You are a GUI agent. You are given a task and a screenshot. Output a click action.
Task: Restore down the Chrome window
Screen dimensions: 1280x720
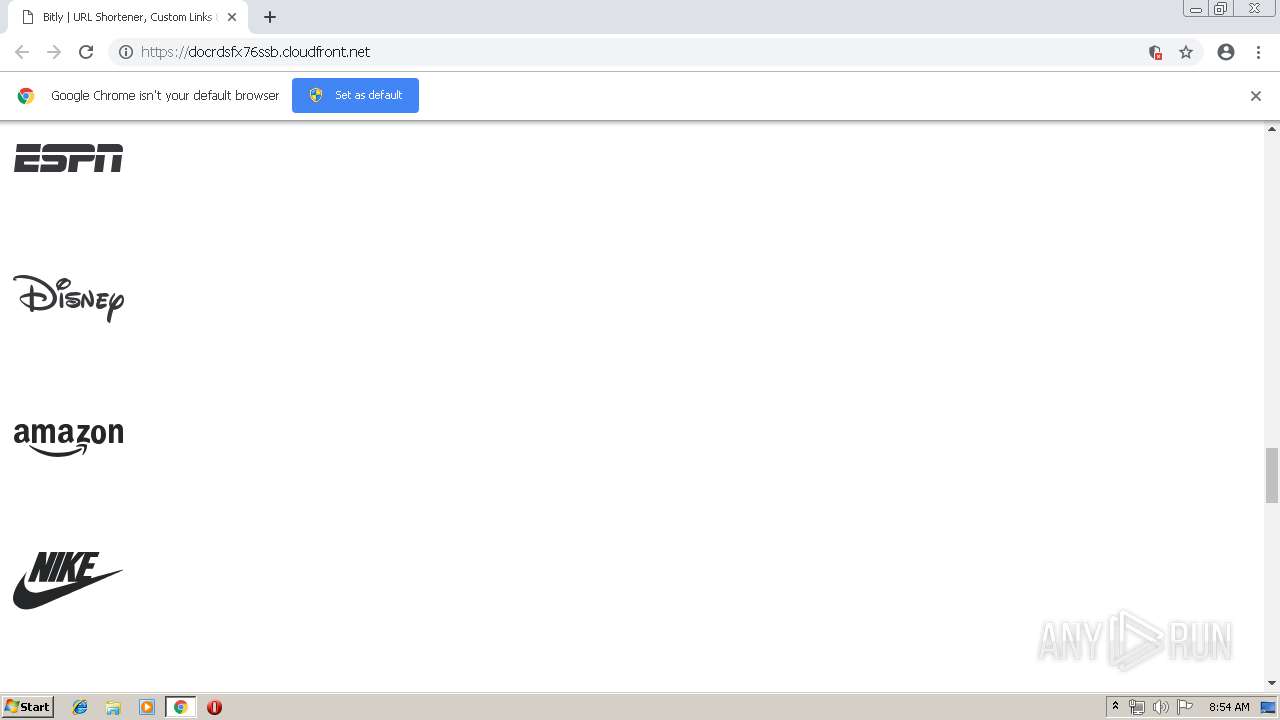coord(1221,9)
